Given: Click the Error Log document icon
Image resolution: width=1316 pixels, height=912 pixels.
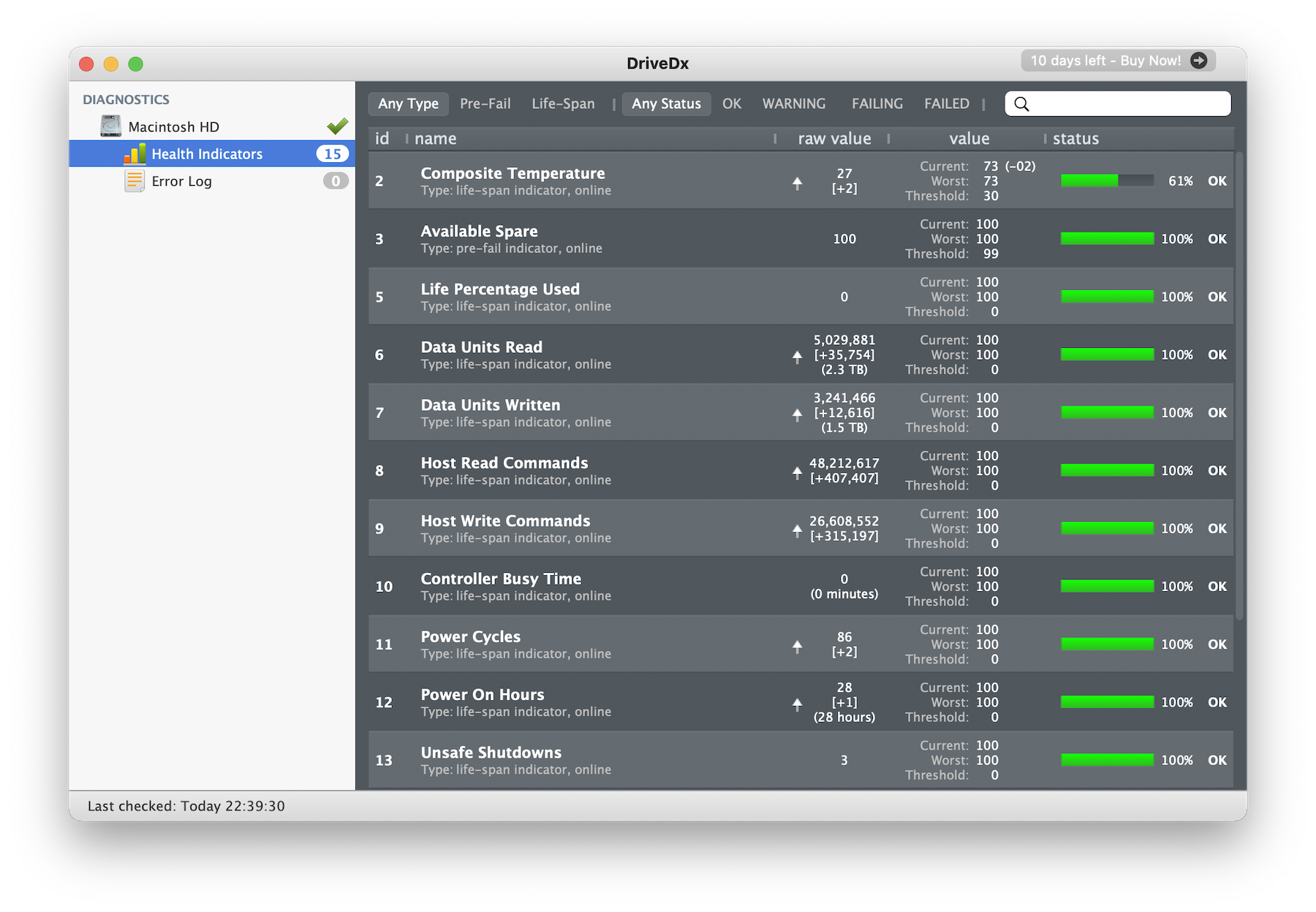Looking at the screenshot, I should point(135,180).
